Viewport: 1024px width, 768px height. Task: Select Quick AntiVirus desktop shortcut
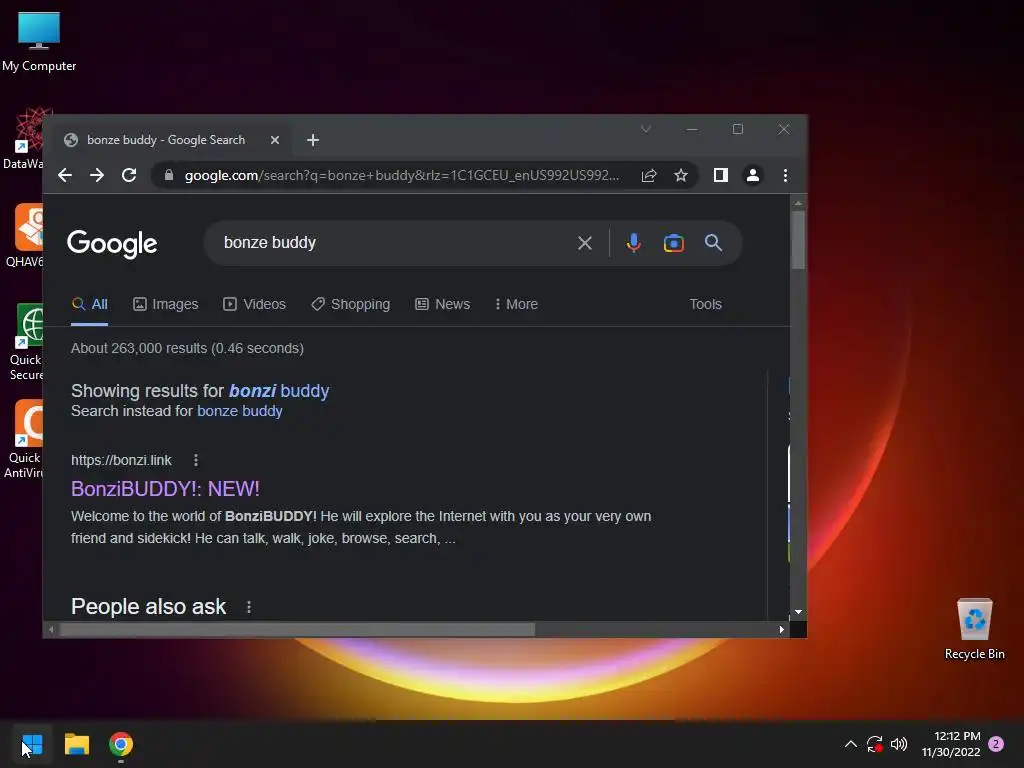point(25,439)
